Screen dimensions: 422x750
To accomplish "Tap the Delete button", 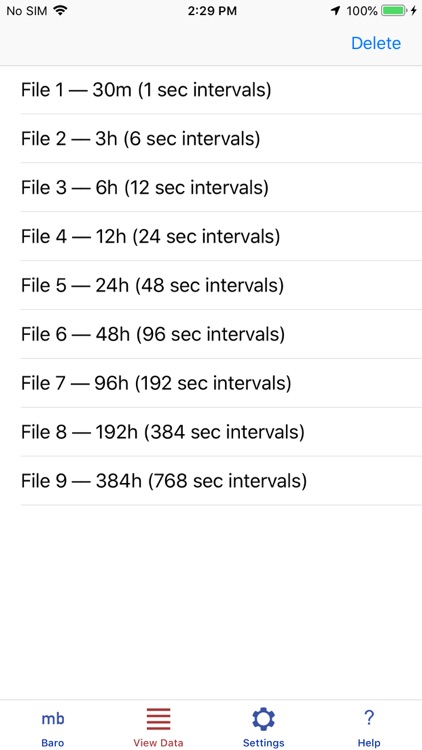I will (376, 43).
